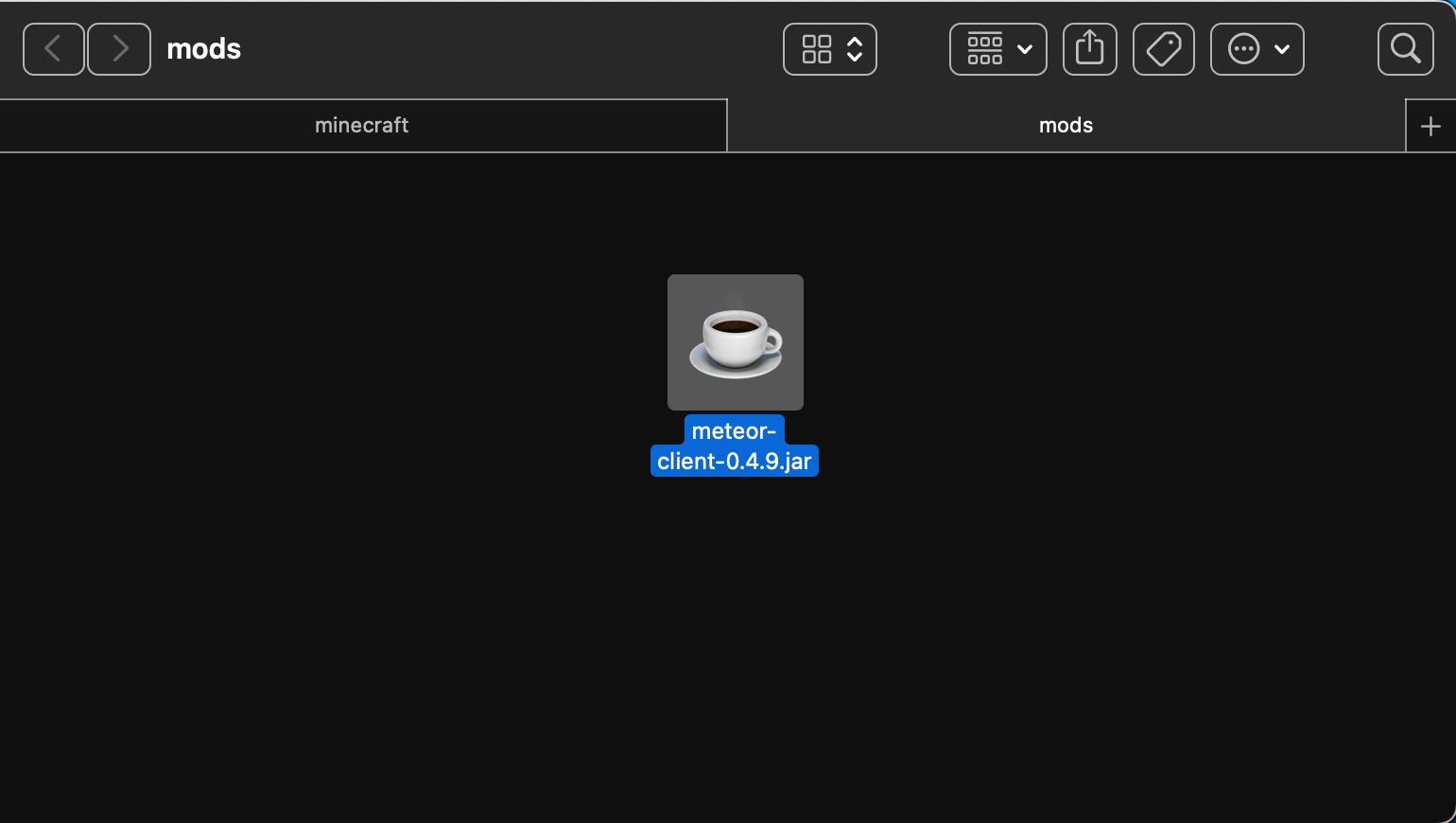The image size is (1456, 823).
Task: Click the grid layout glyph inside the view button
Action: (x=818, y=48)
